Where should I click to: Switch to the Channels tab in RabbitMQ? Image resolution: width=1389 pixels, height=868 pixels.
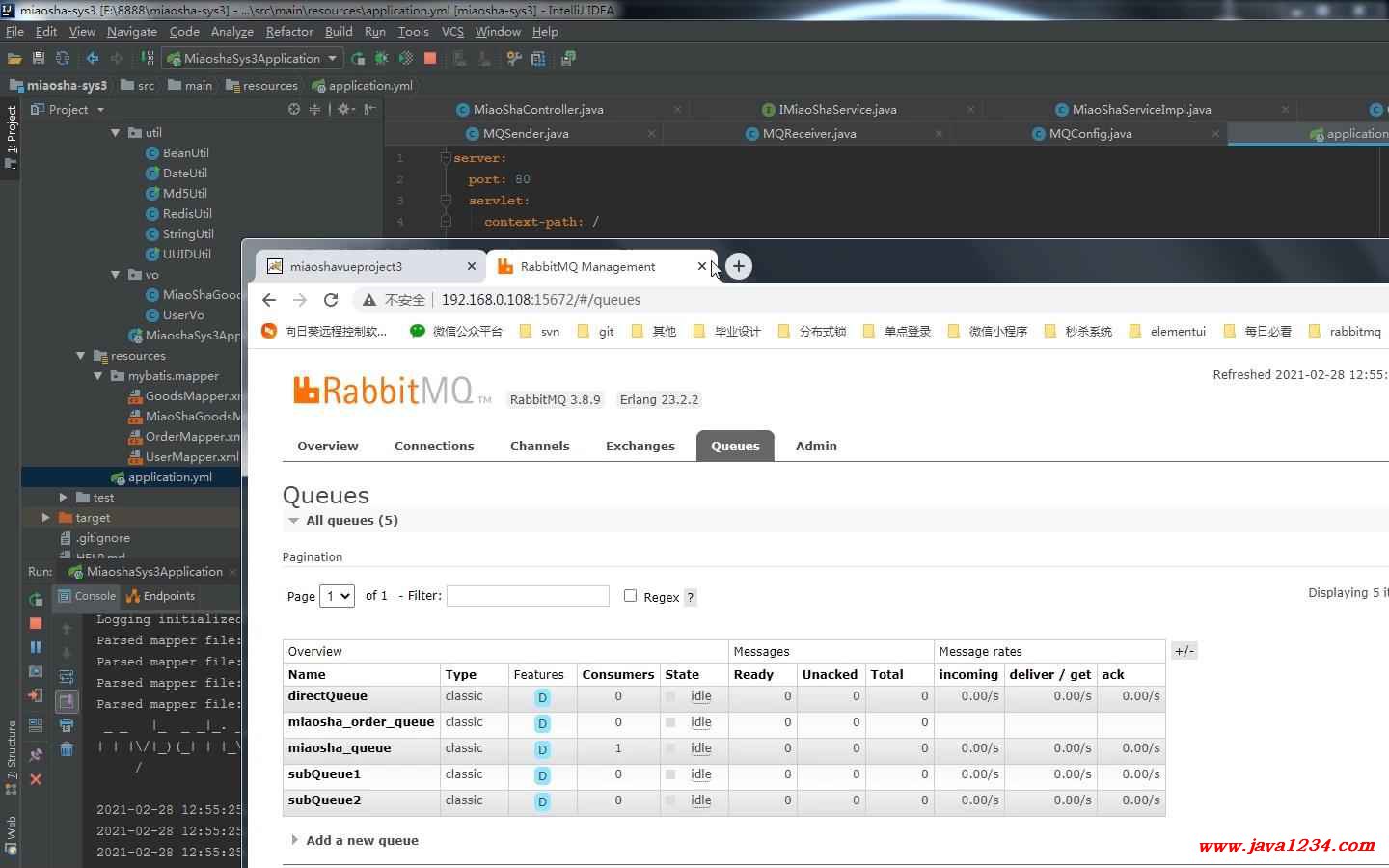(540, 446)
